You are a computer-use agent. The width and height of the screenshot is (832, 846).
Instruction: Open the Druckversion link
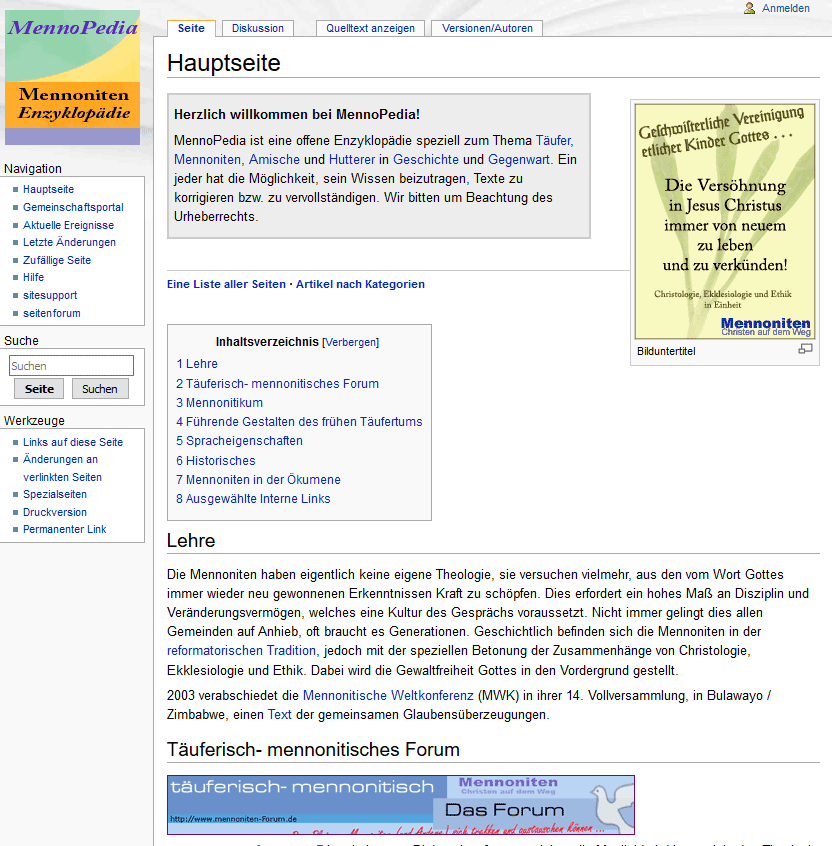click(x=55, y=512)
